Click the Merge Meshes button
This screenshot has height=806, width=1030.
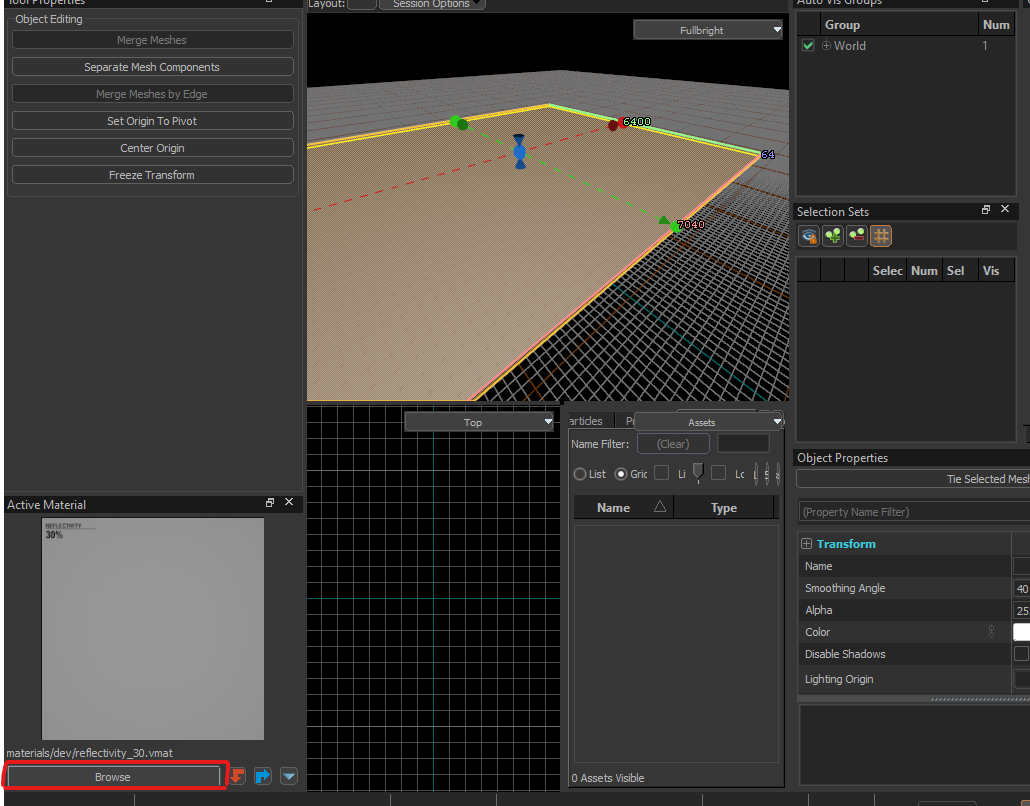[152, 40]
